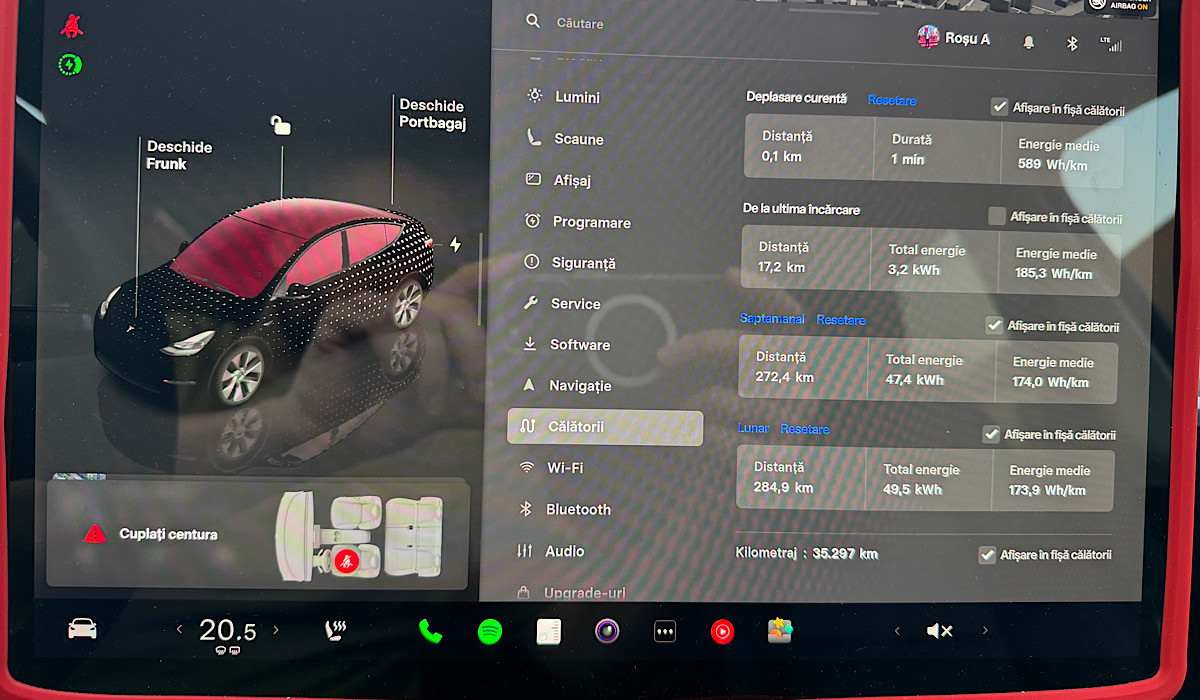
Task: Tap the padlock icon above the car
Action: point(281,125)
